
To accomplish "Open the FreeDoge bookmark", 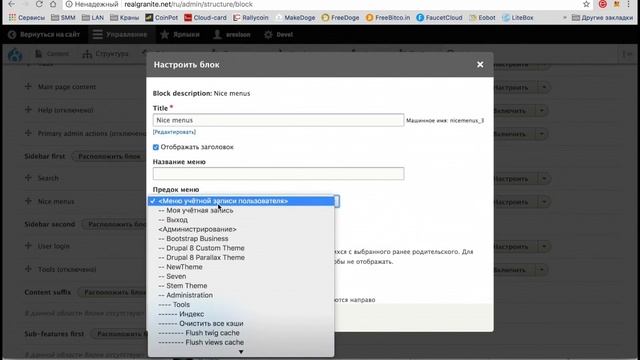I will click(x=340, y=18).
